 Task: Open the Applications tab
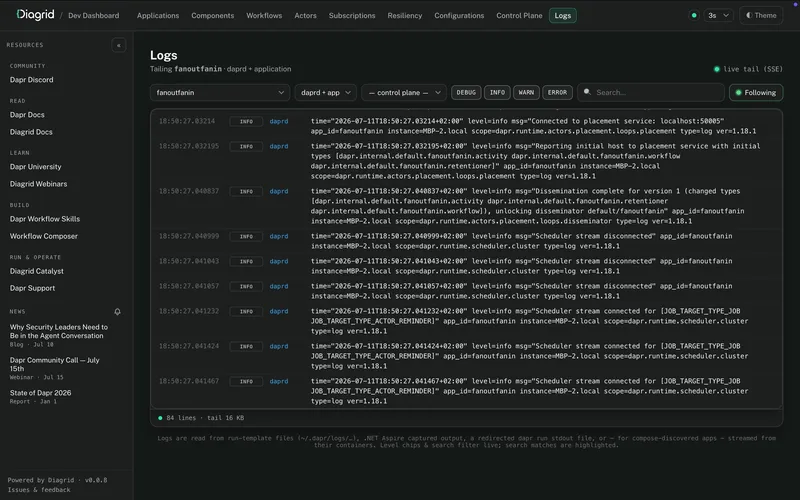[x=158, y=15]
